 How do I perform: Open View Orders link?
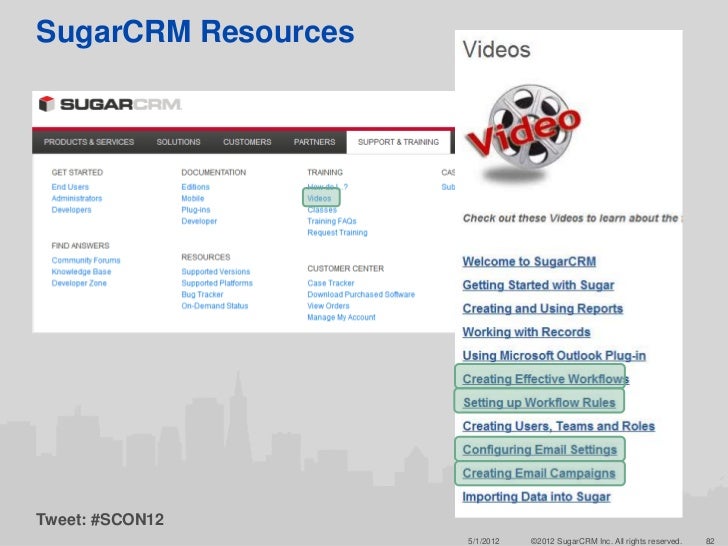click(x=328, y=306)
